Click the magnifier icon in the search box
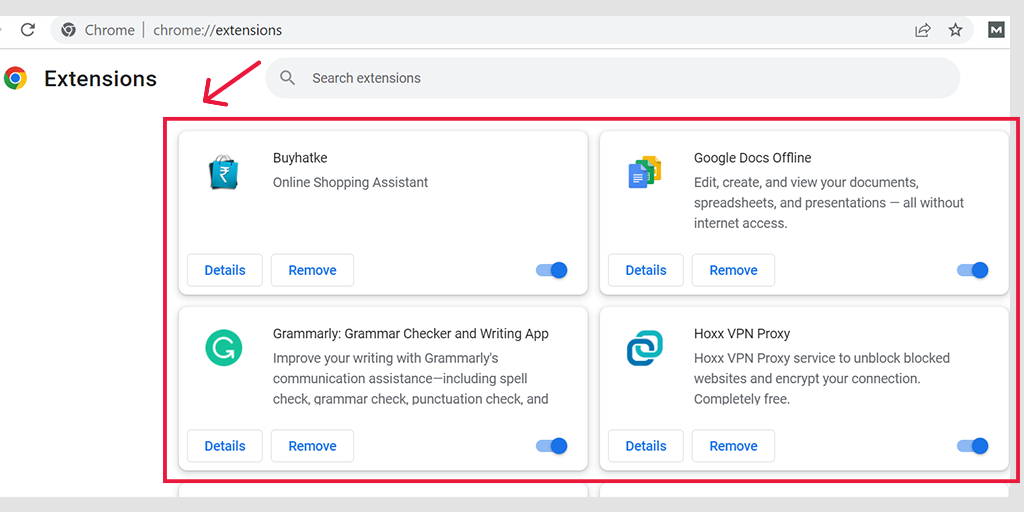Image resolution: width=1024 pixels, height=512 pixels. [x=288, y=78]
